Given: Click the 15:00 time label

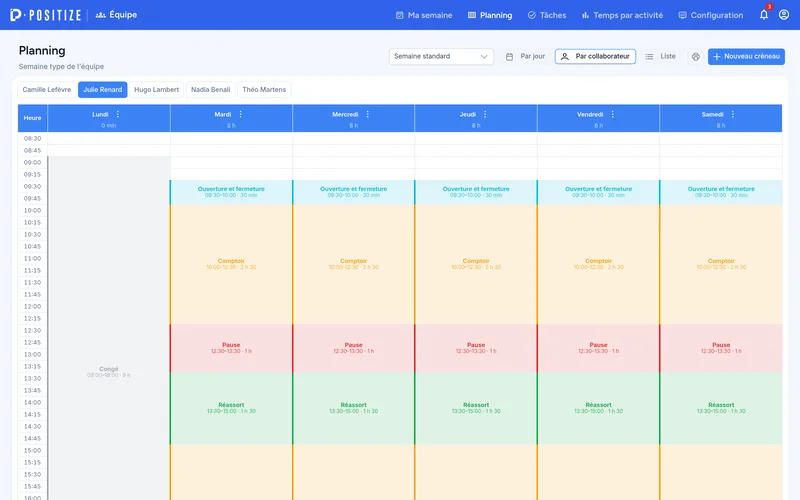Looking at the screenshot, I should click(32, 451).
